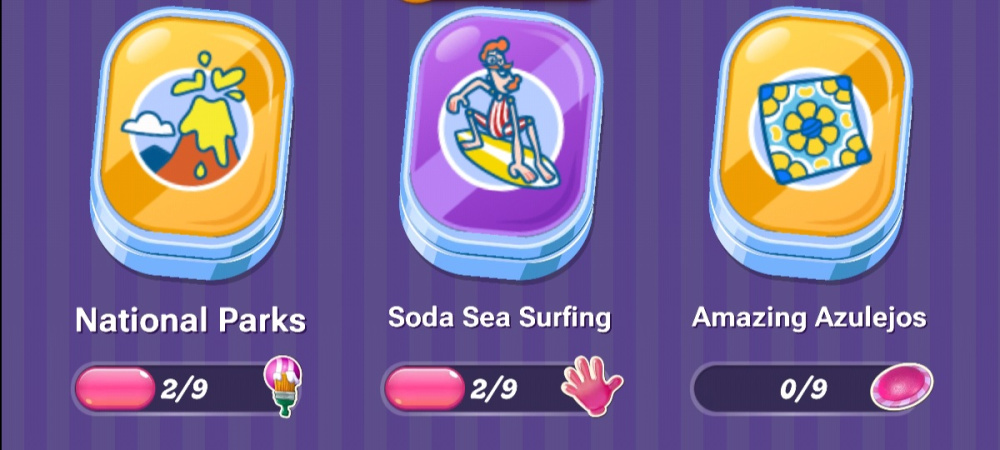Tap the striped paintbrush booster reward icon
This screenshot has width=1000, height=450.
[283, 386]
